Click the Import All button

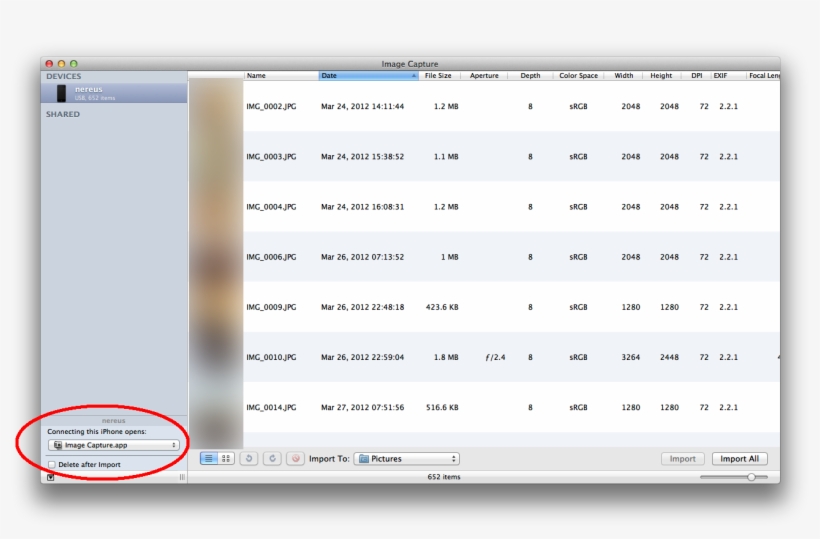pos(740,459)
